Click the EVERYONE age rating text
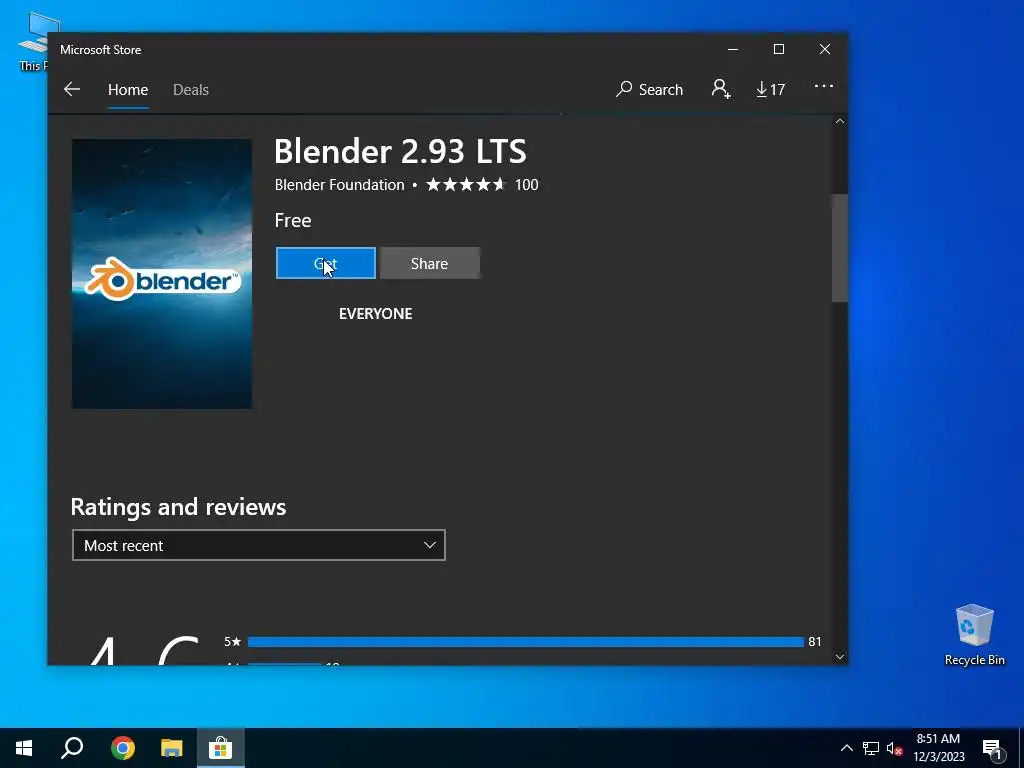1024x768 pixels. (376, 313)
